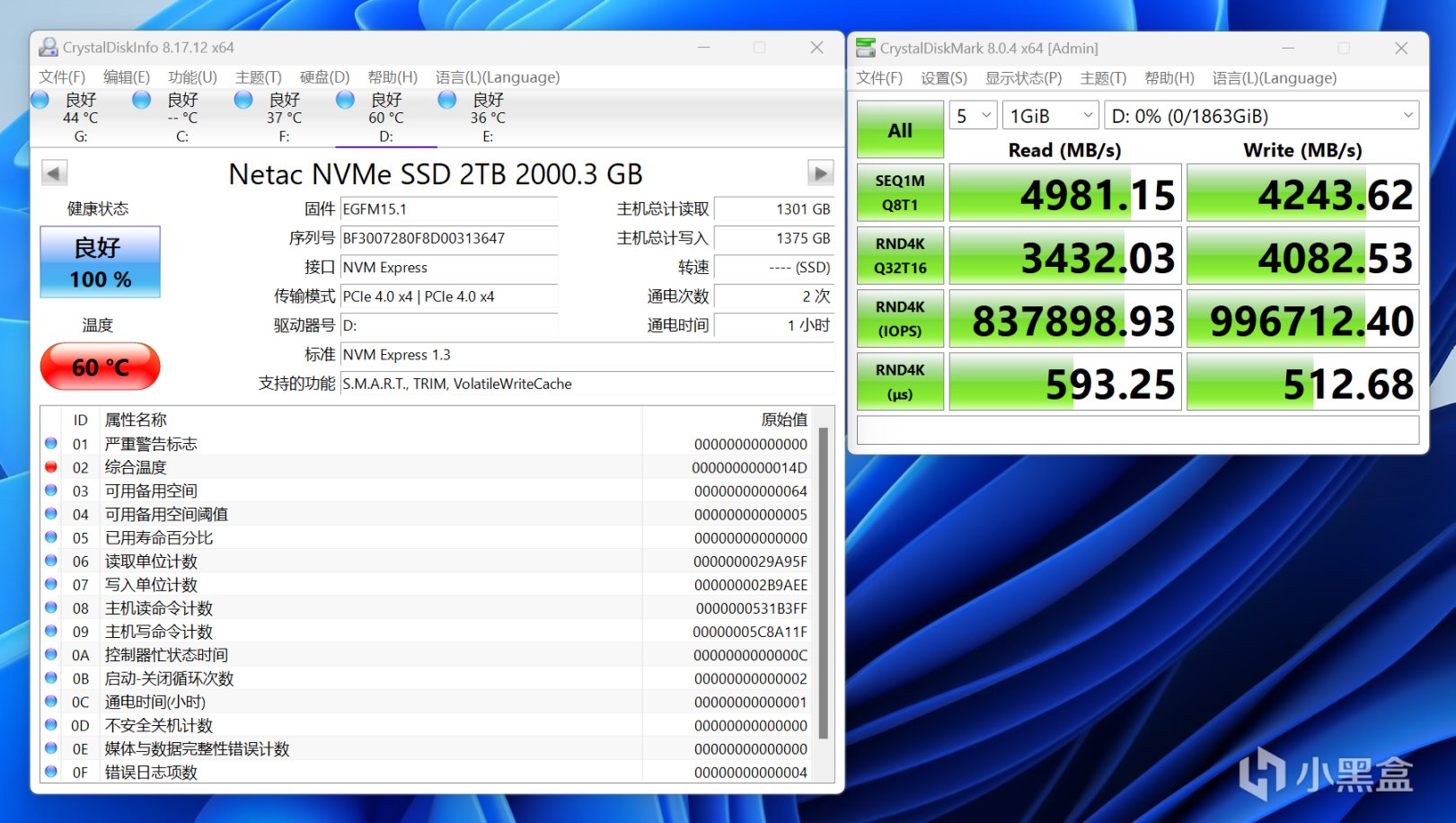Screen dimensions: 1456x823
Task: Click the blue status dot for 严重警告标志
Action: tap(51, 444)
